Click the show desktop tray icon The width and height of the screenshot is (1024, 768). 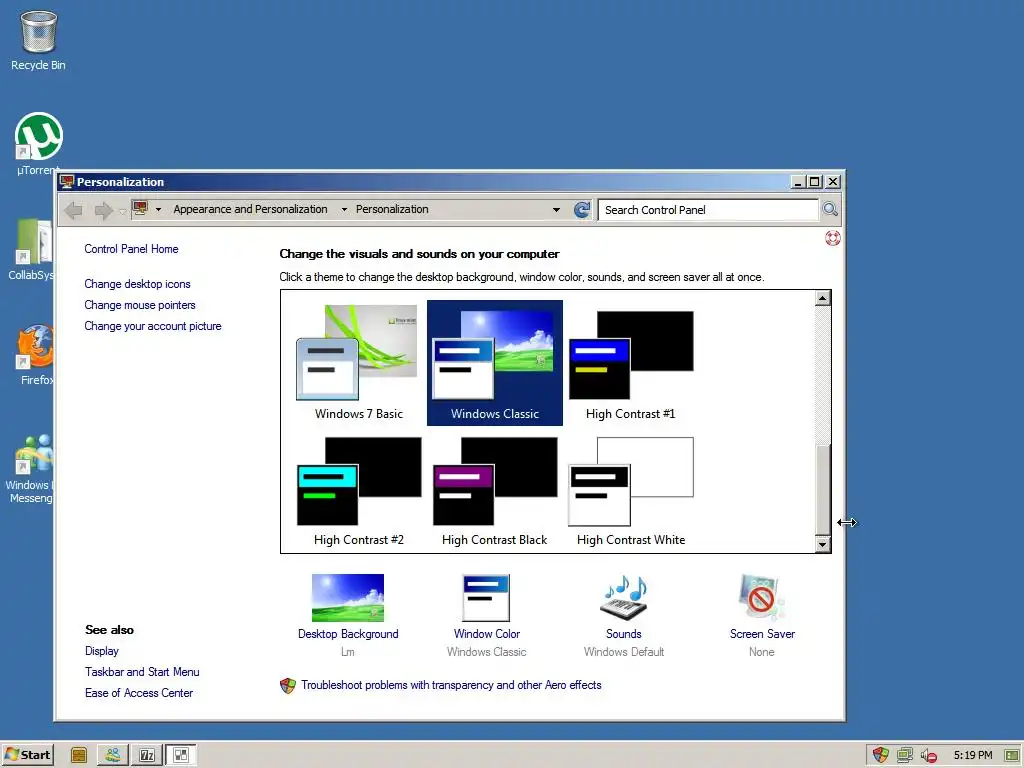coord(1012,756)
